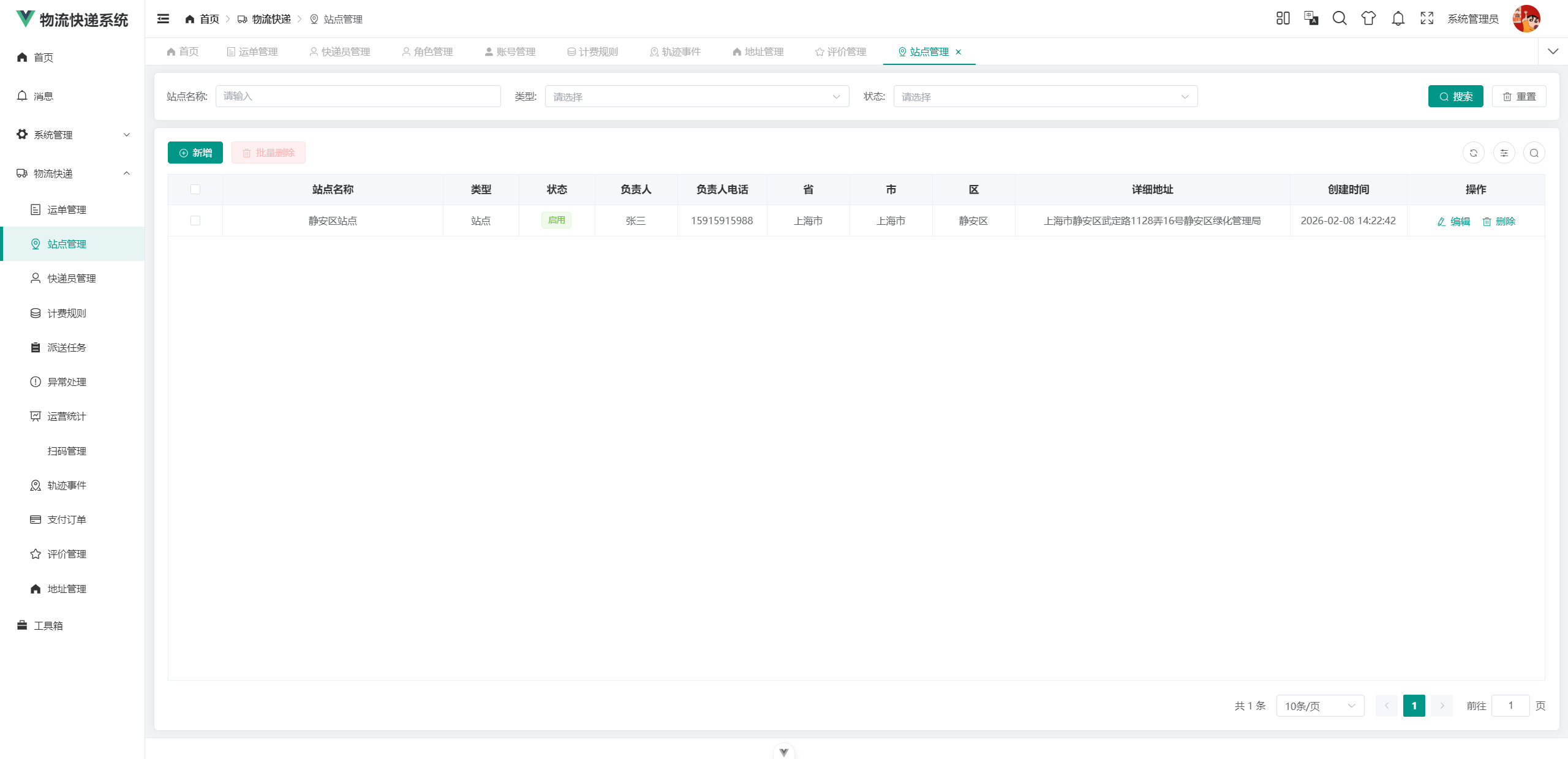Select the 静安区站点 row checkbox
The image size is (1568, 759).
(195, 221)
